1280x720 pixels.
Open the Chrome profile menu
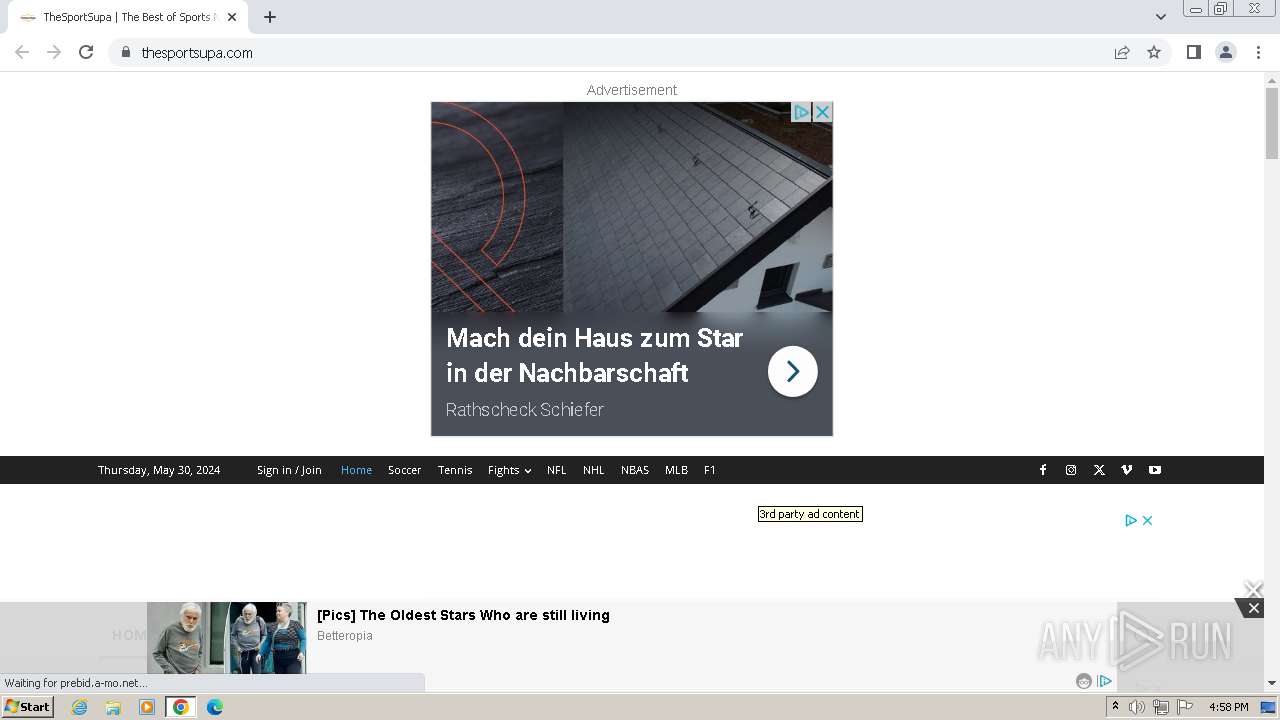tap(1226, 52)
